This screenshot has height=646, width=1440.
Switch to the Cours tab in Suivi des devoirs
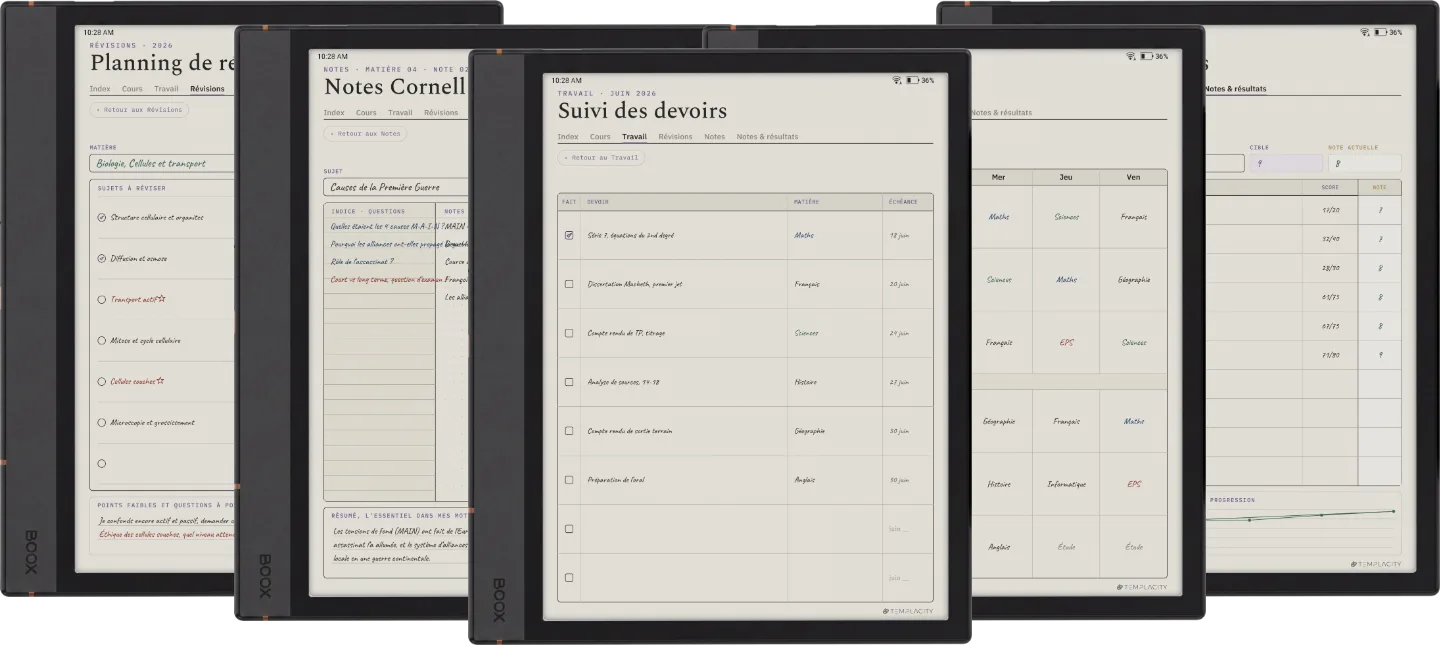(x=600, y=137)
